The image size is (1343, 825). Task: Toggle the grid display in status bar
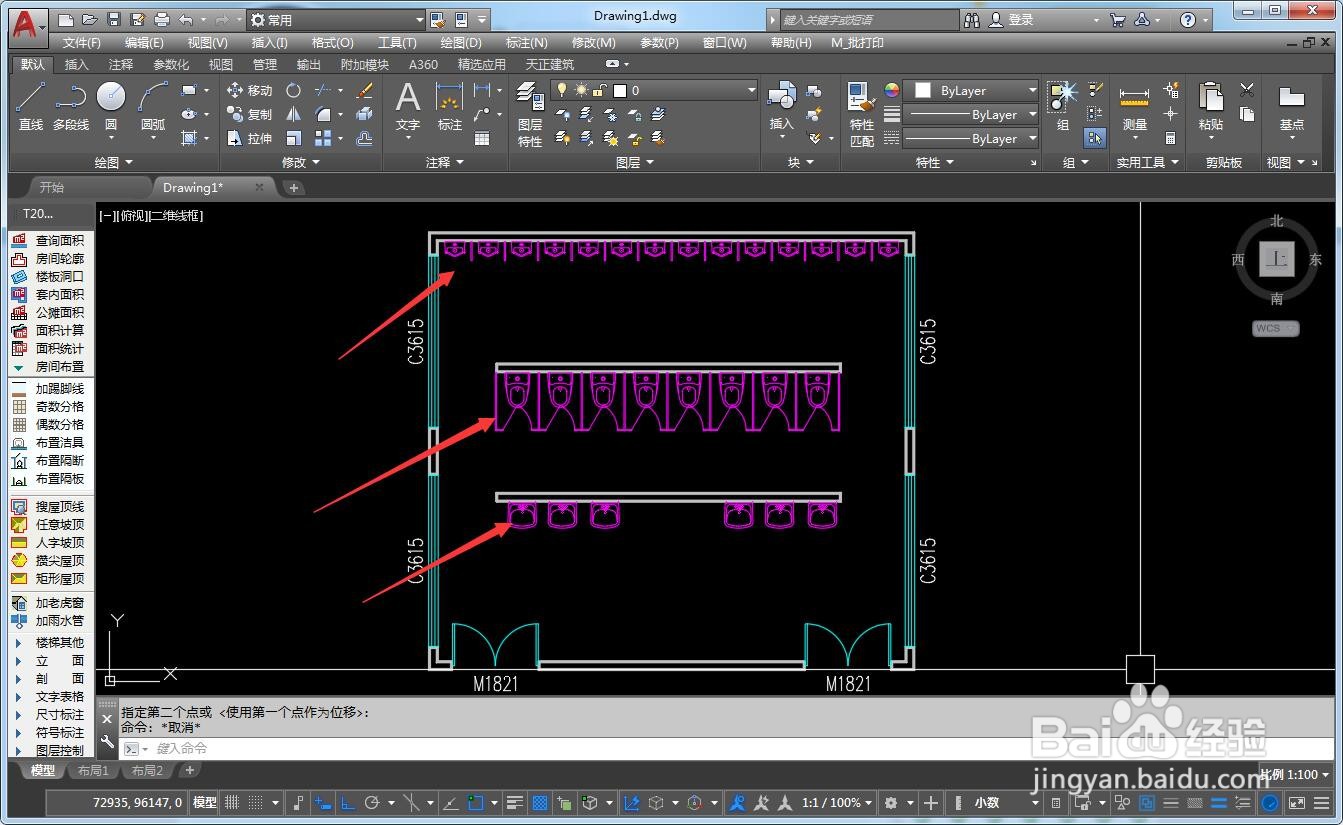pyautogui.click(x=232, y=802)
